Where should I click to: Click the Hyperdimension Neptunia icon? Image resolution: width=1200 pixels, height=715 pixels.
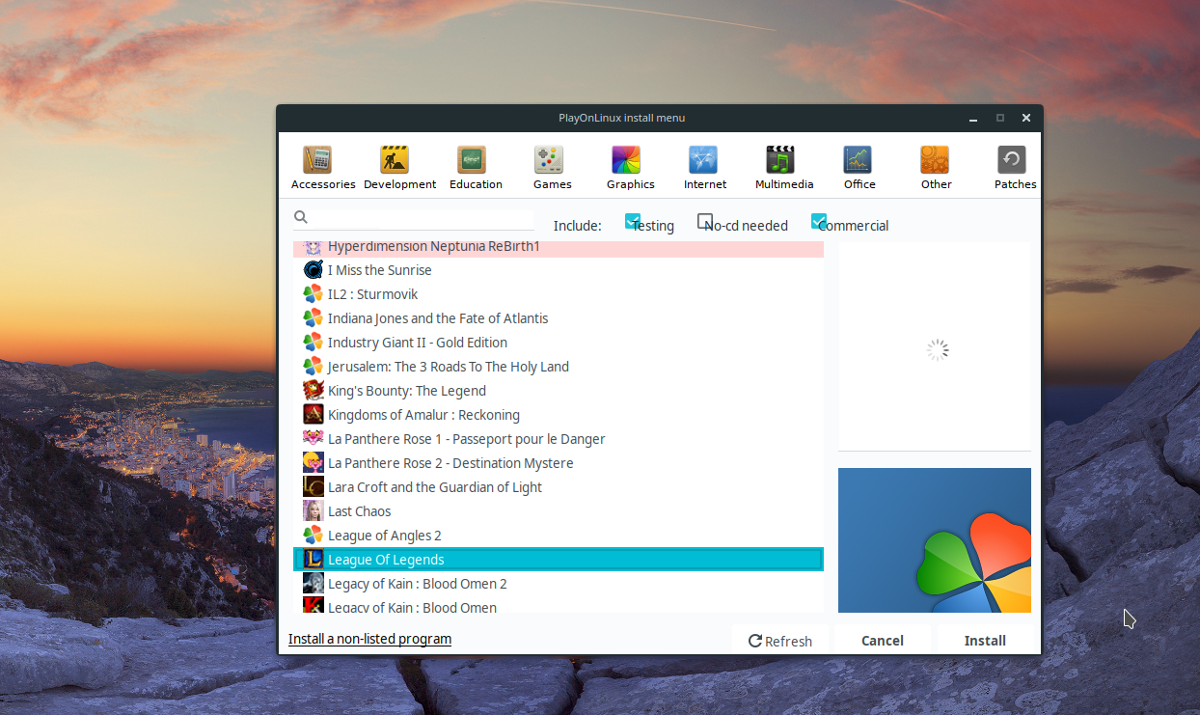click(x=313, y=247)
